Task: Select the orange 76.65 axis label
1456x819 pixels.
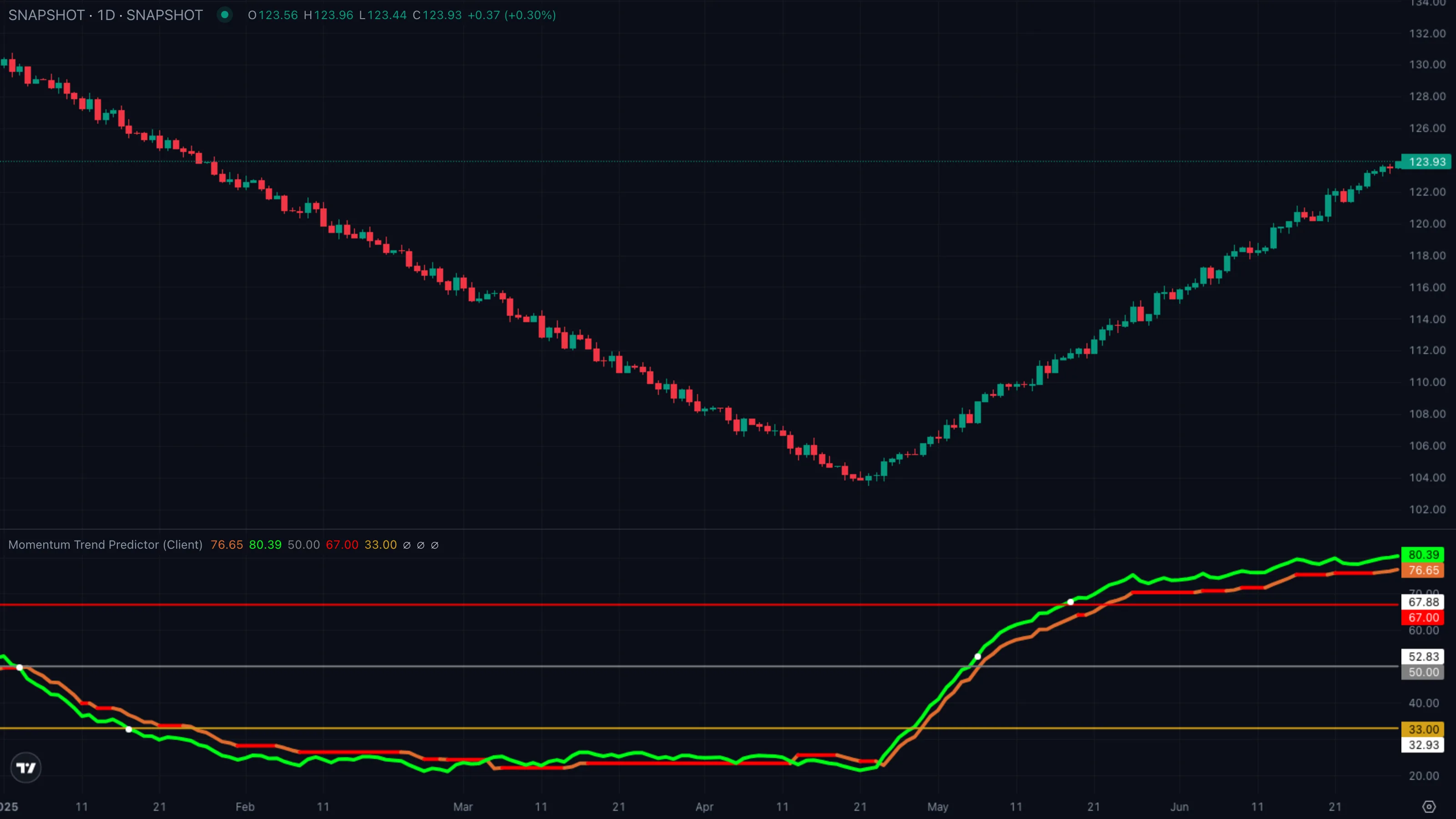Action: click(1423, 570)
